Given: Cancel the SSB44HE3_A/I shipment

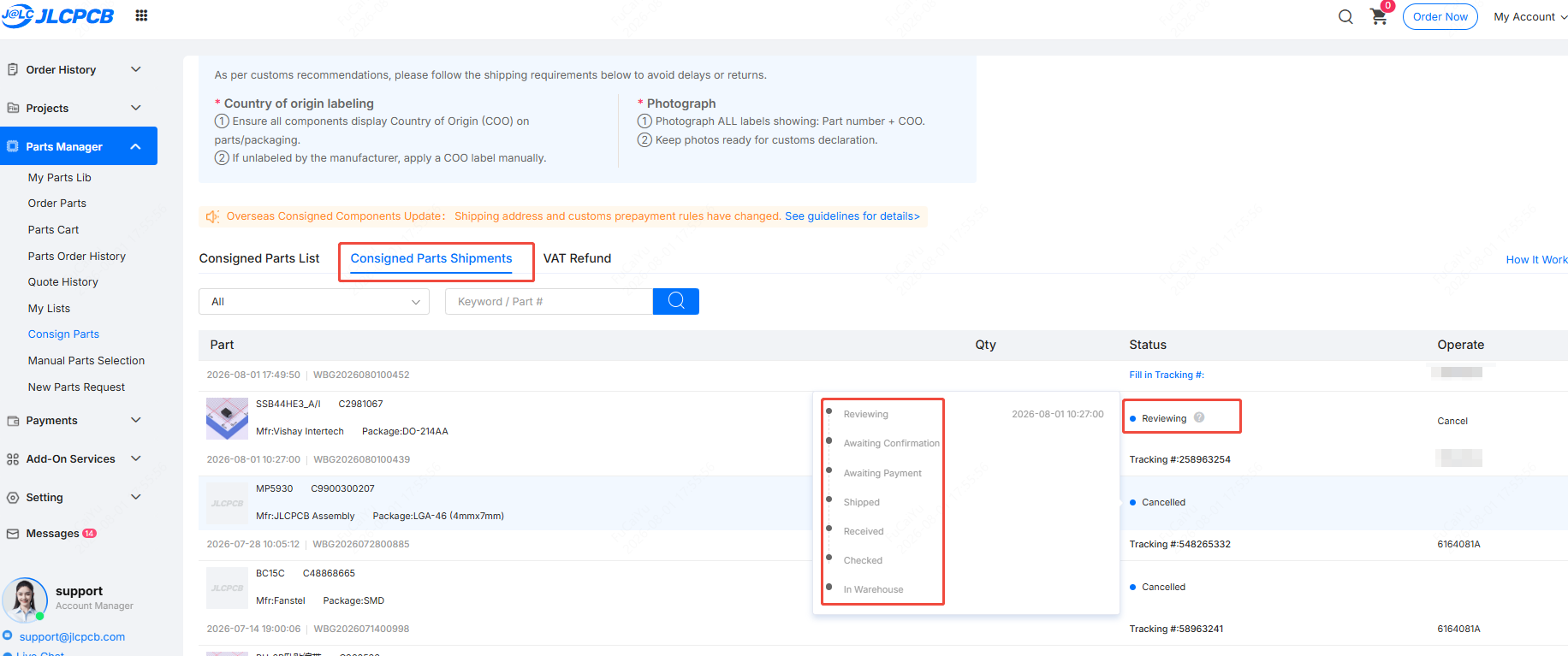Looking at the screenshot, I should pyautogui.click(x=1452, y=421).
